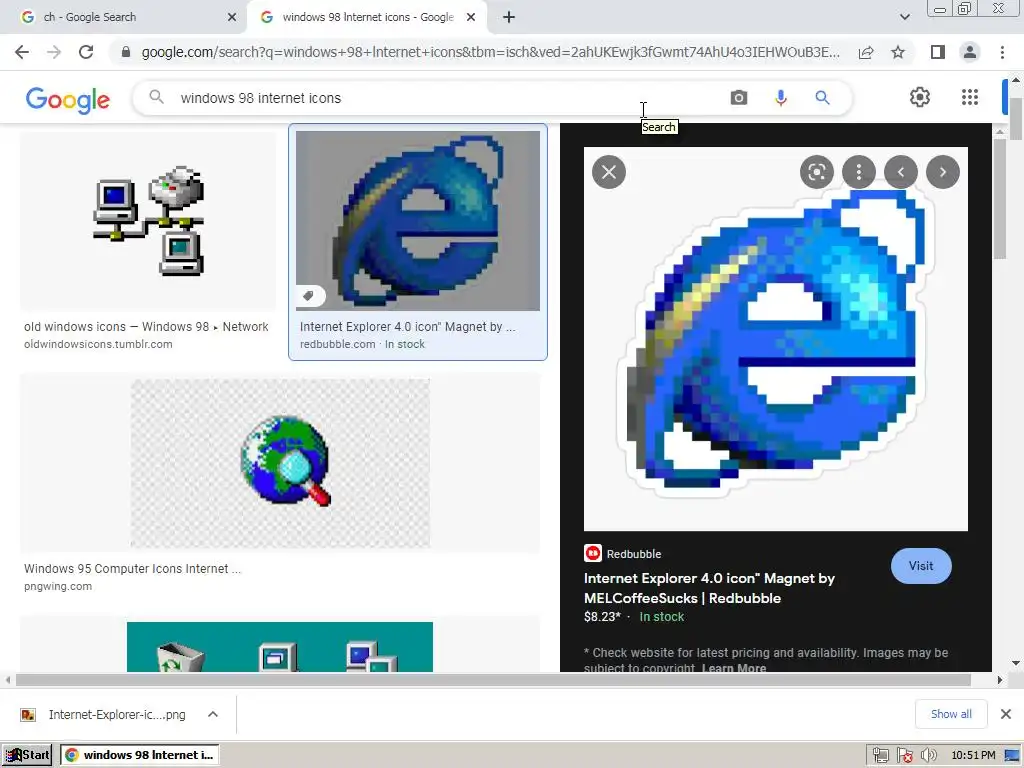Use Lens on the previewed image
This screenshot has height=768, width=1024.
tap(816, 172)
